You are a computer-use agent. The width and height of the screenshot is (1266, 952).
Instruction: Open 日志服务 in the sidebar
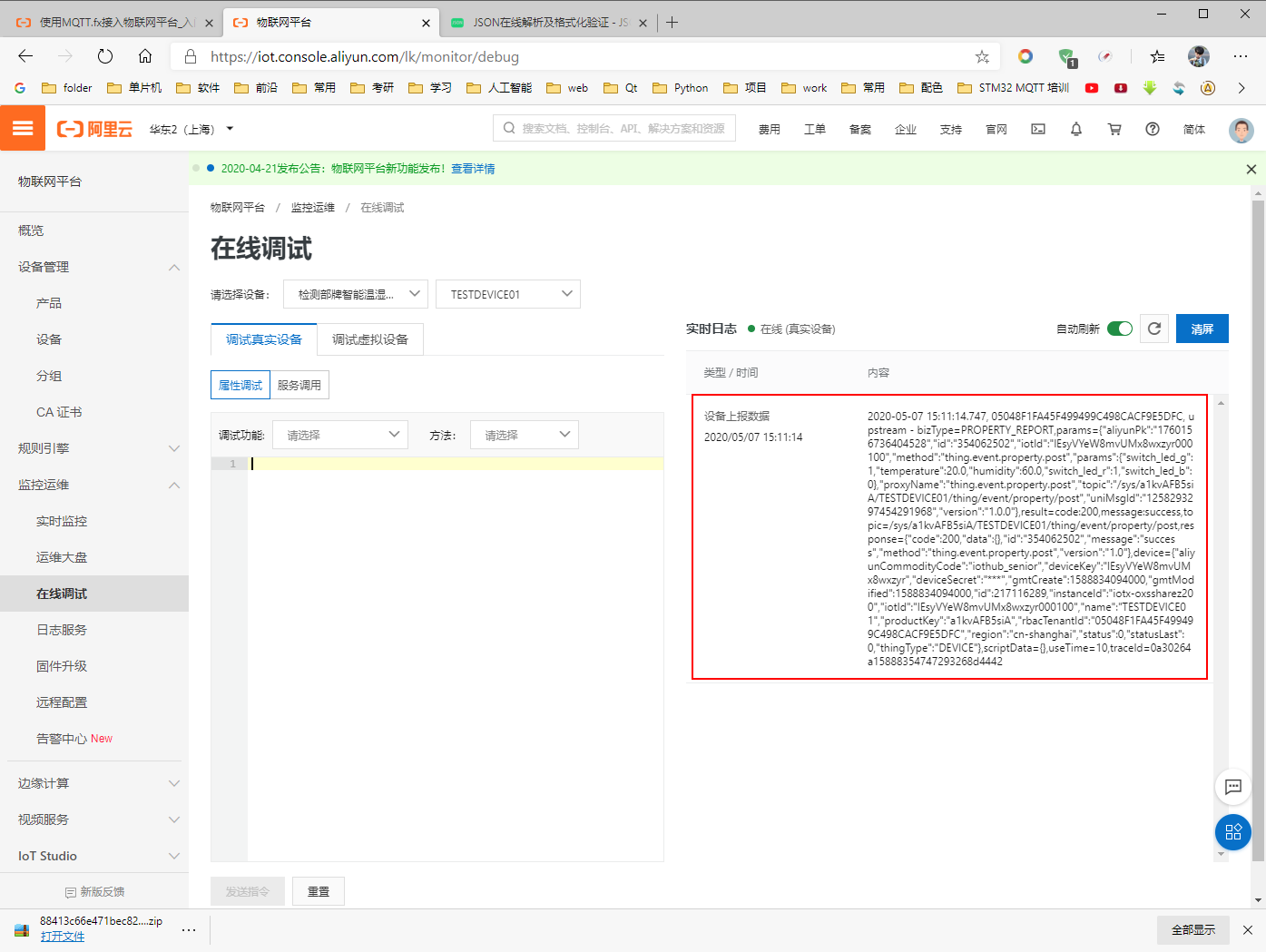62,630
